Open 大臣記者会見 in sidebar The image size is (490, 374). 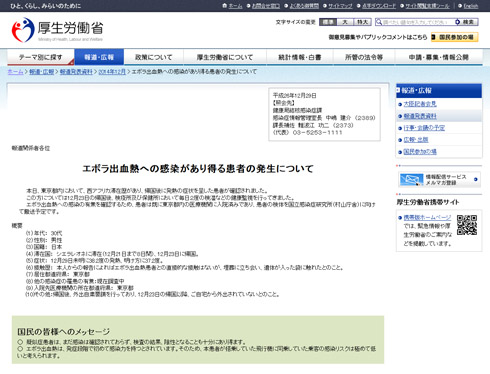point(420,104)
